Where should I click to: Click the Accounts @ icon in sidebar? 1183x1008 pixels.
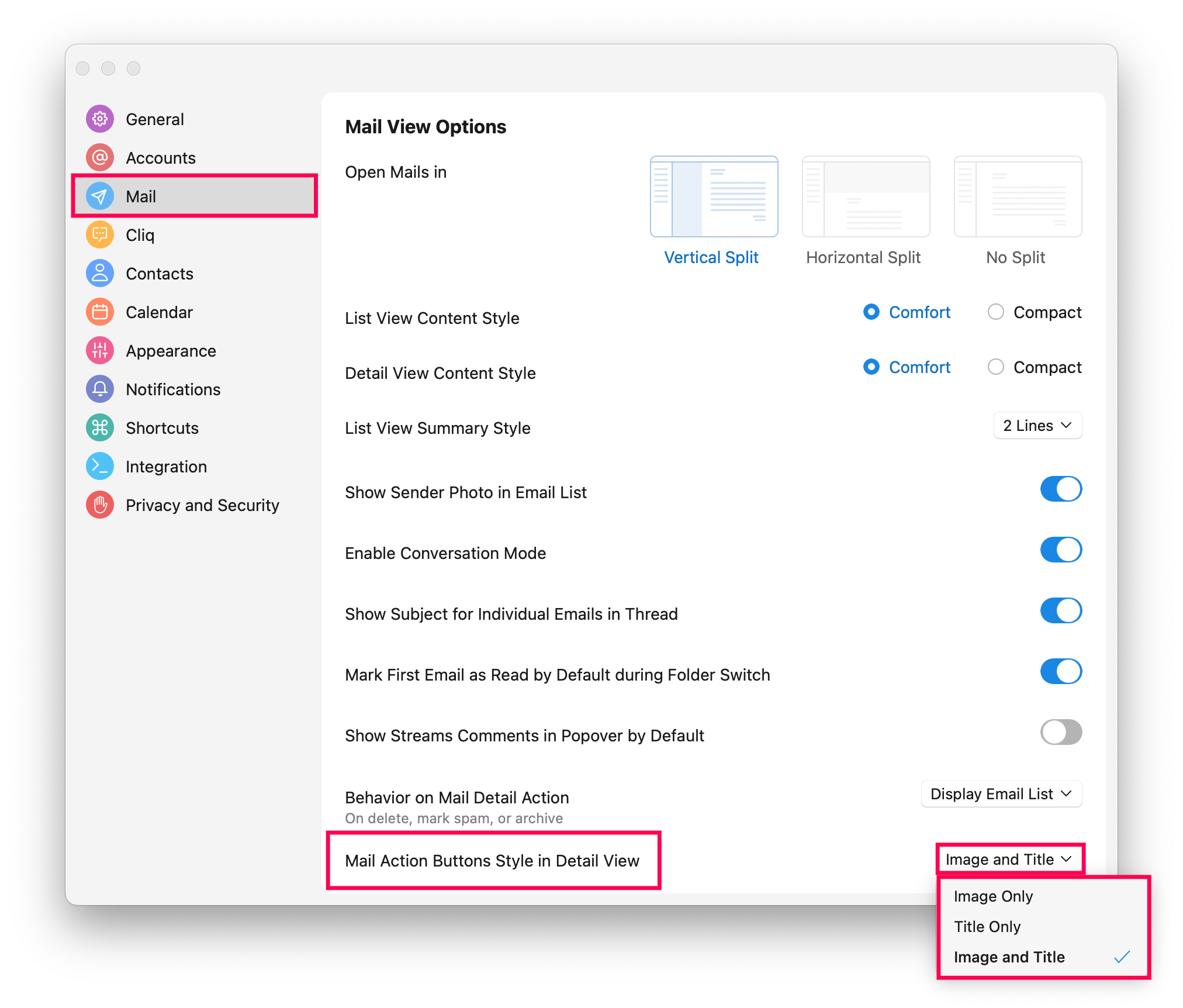click(x=100, y=158)
